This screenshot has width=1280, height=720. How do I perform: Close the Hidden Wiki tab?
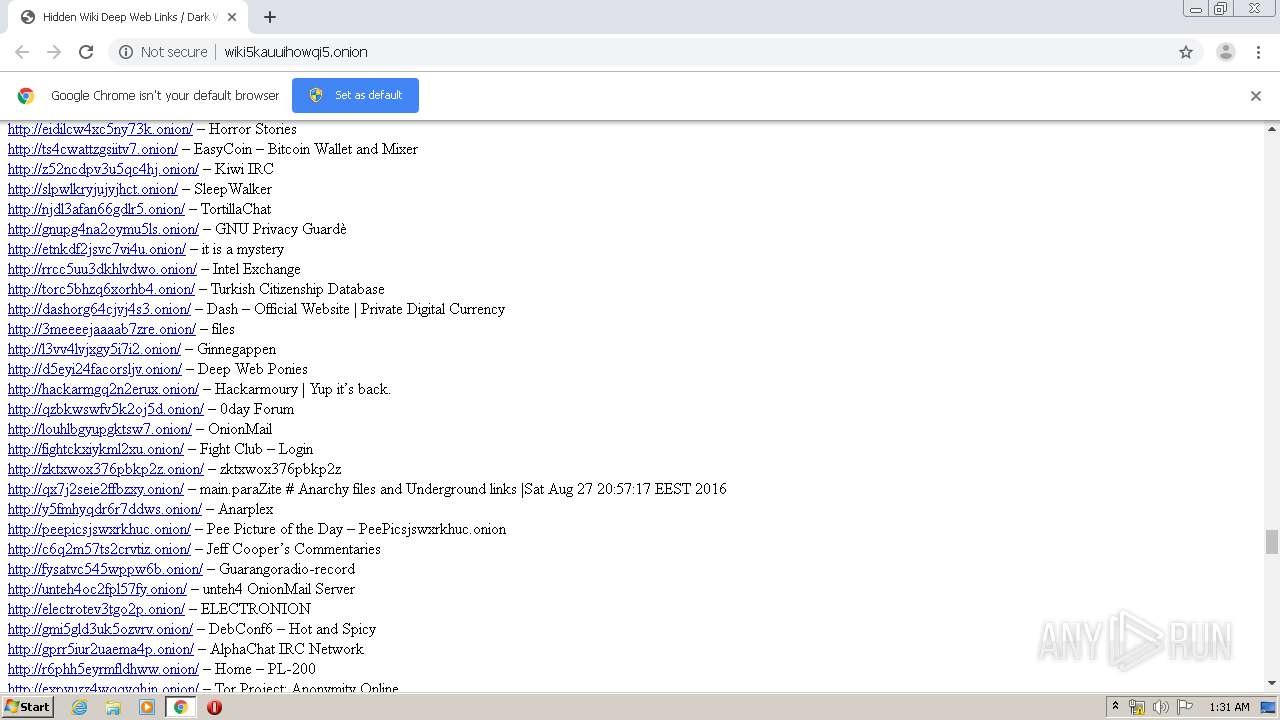(x=233, y=17)
